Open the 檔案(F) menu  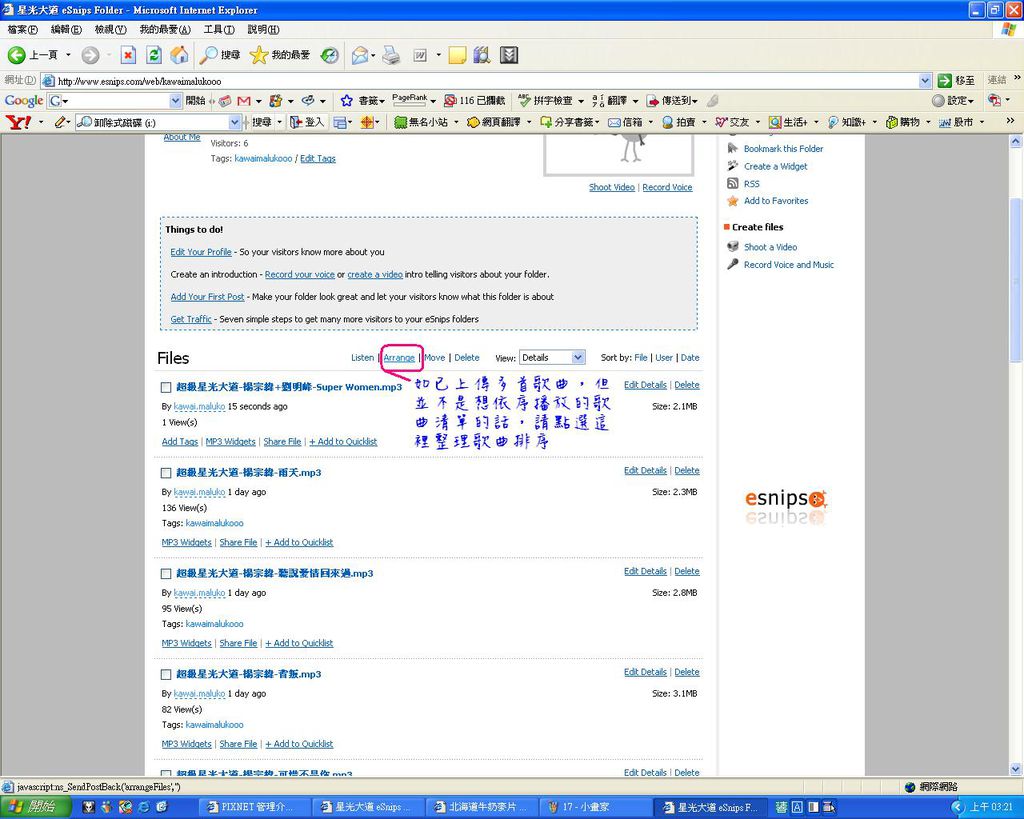tap(23, 29)
